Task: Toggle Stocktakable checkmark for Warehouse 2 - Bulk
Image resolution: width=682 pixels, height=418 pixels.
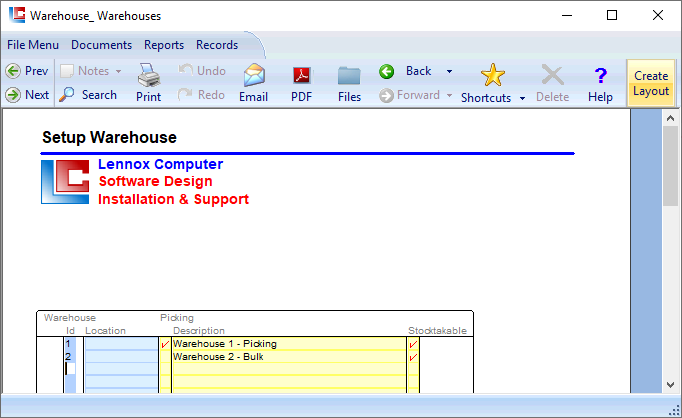Action: coord(413,357)
